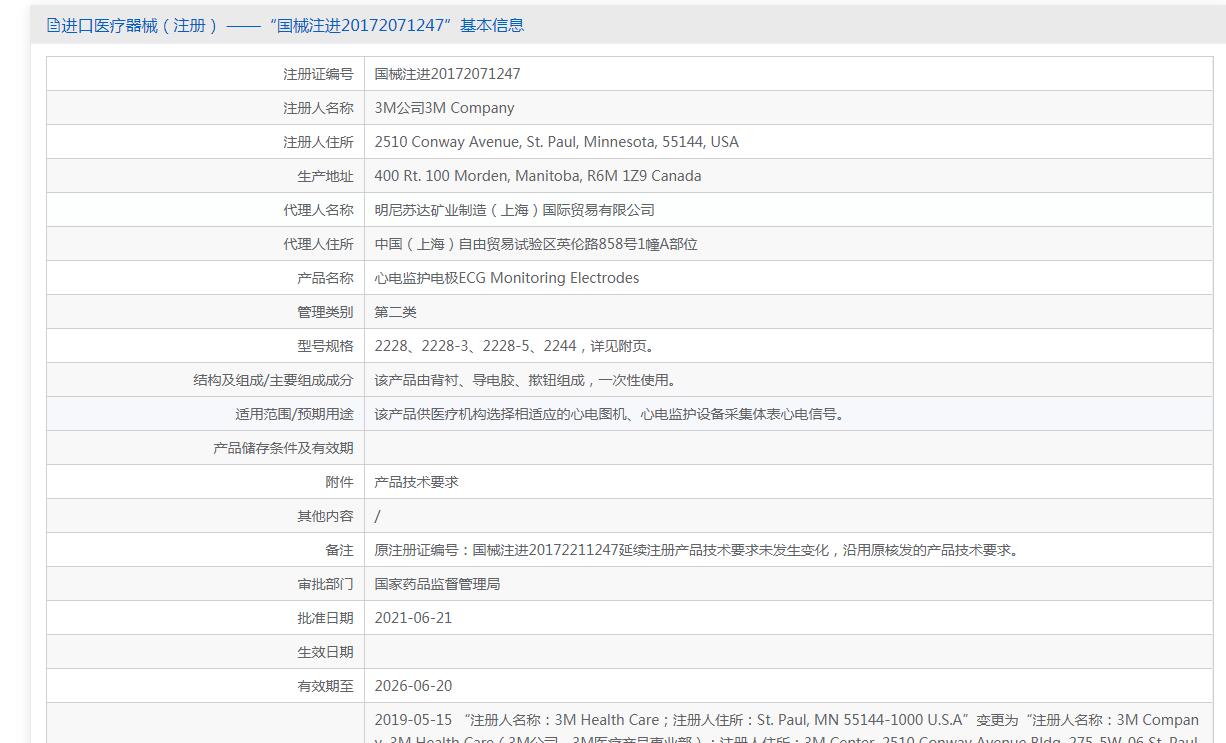
Task: Click the page title '进口医疗器械（注册）基本信息'
Action: 292,26
